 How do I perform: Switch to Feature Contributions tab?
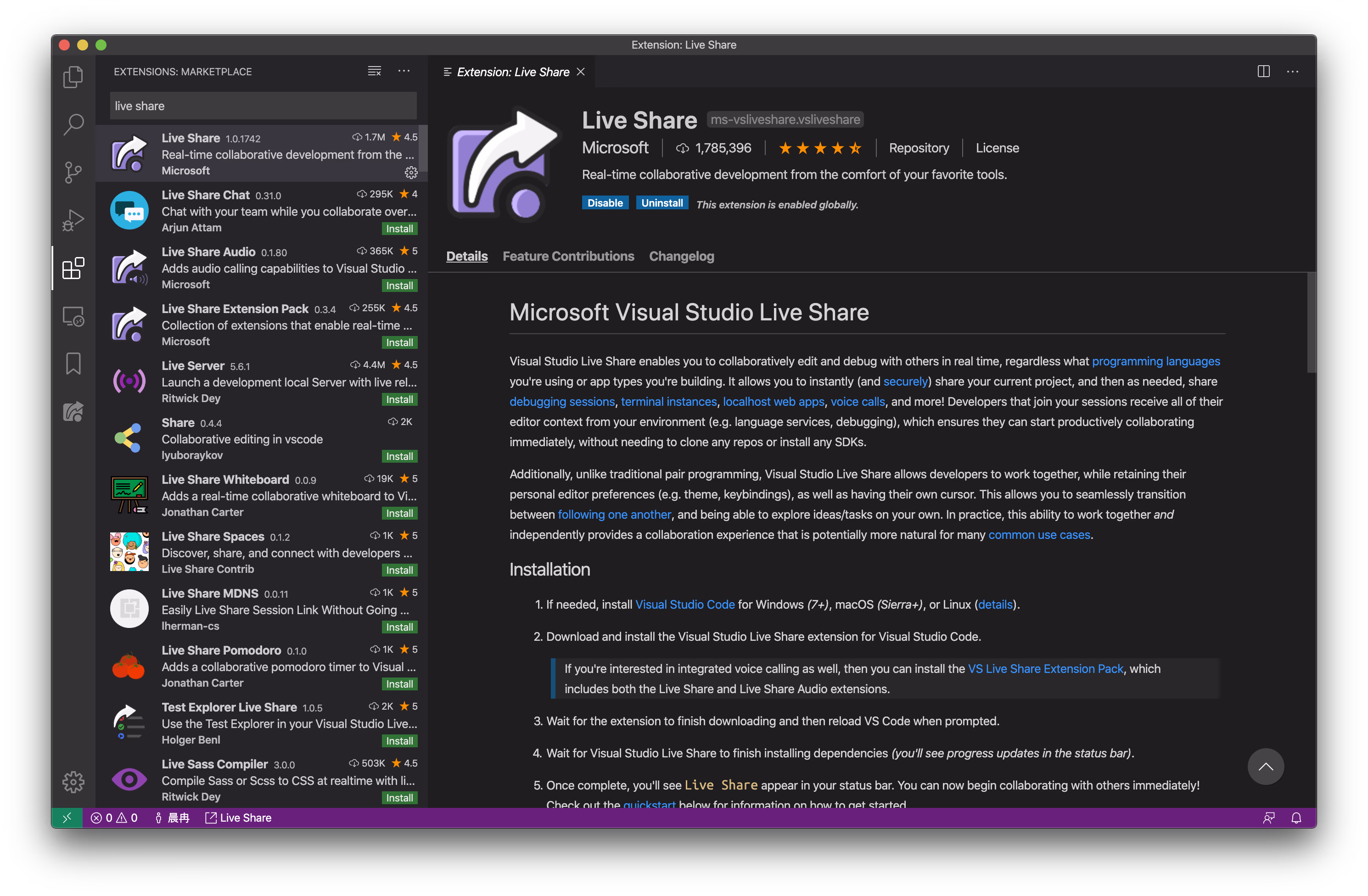(568, 256)
